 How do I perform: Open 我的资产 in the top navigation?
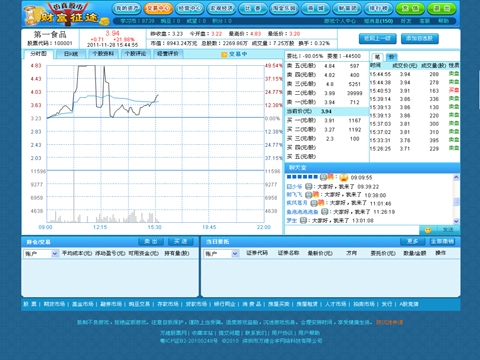click(x=127, y=8)
